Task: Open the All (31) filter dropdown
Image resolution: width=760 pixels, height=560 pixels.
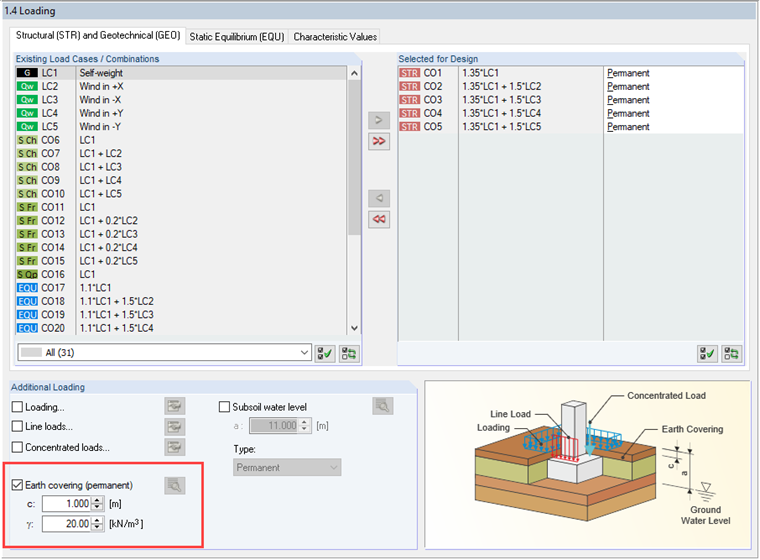Action: (164, 352)
